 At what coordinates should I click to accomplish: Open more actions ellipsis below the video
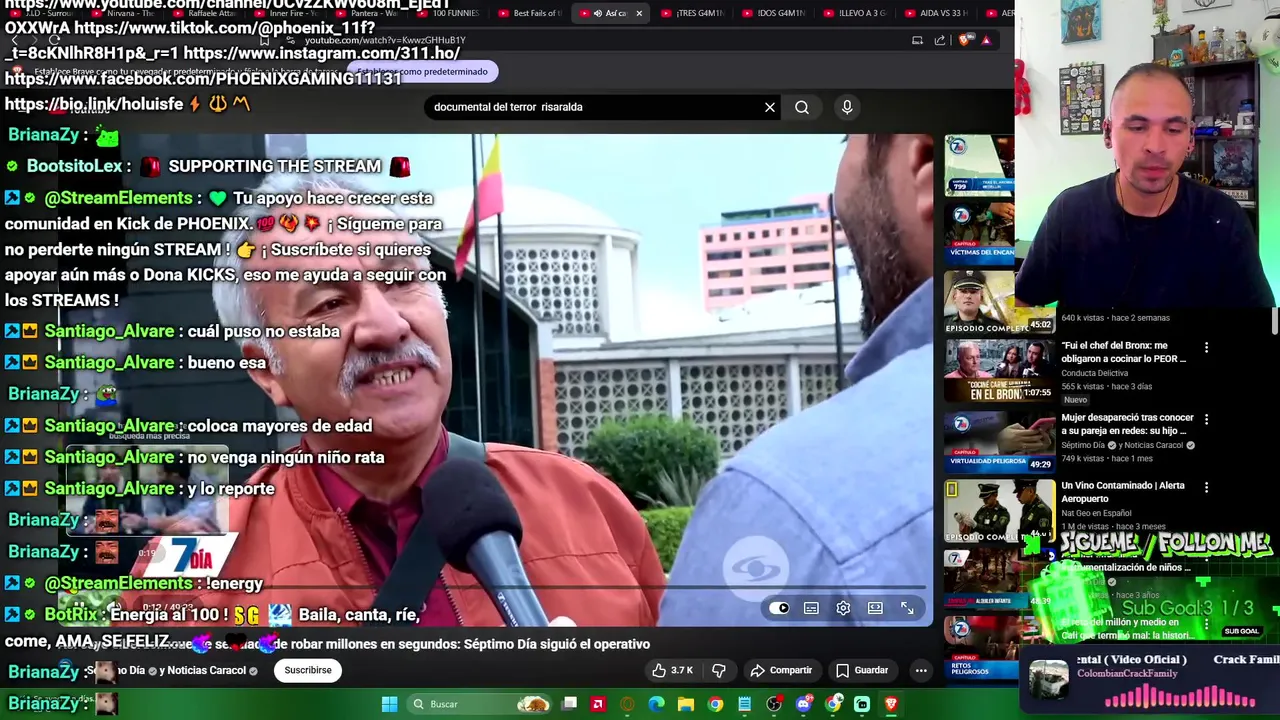tap(921, 670)
